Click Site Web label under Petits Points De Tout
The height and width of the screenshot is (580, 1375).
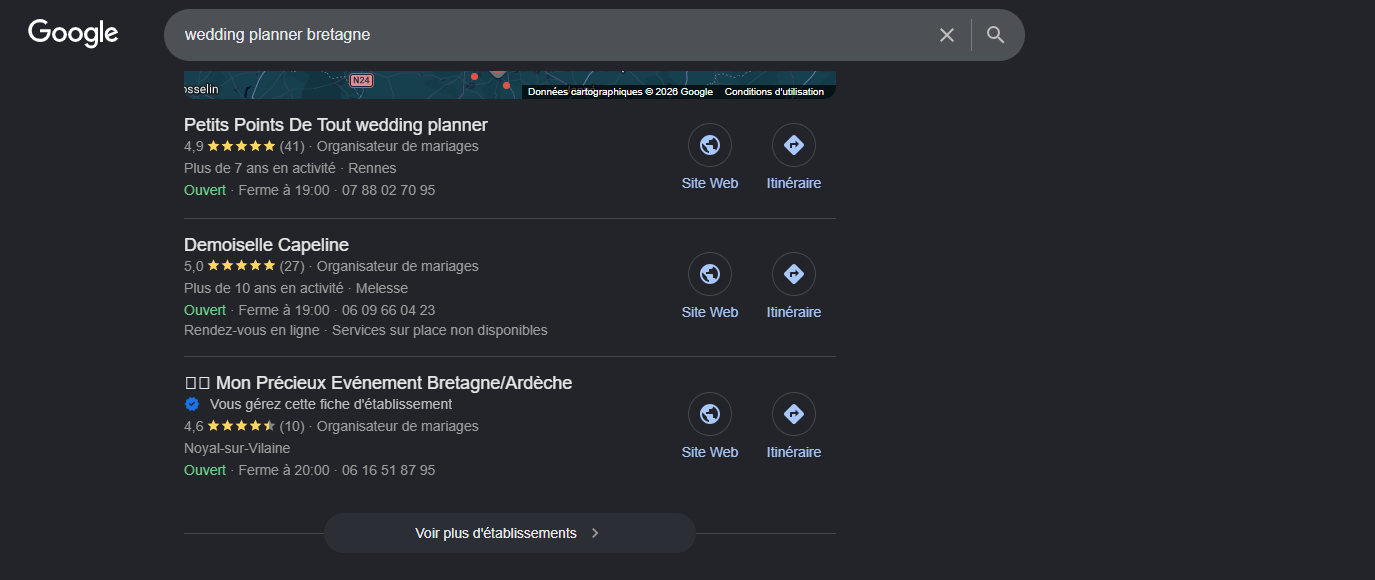pos(710,183)
